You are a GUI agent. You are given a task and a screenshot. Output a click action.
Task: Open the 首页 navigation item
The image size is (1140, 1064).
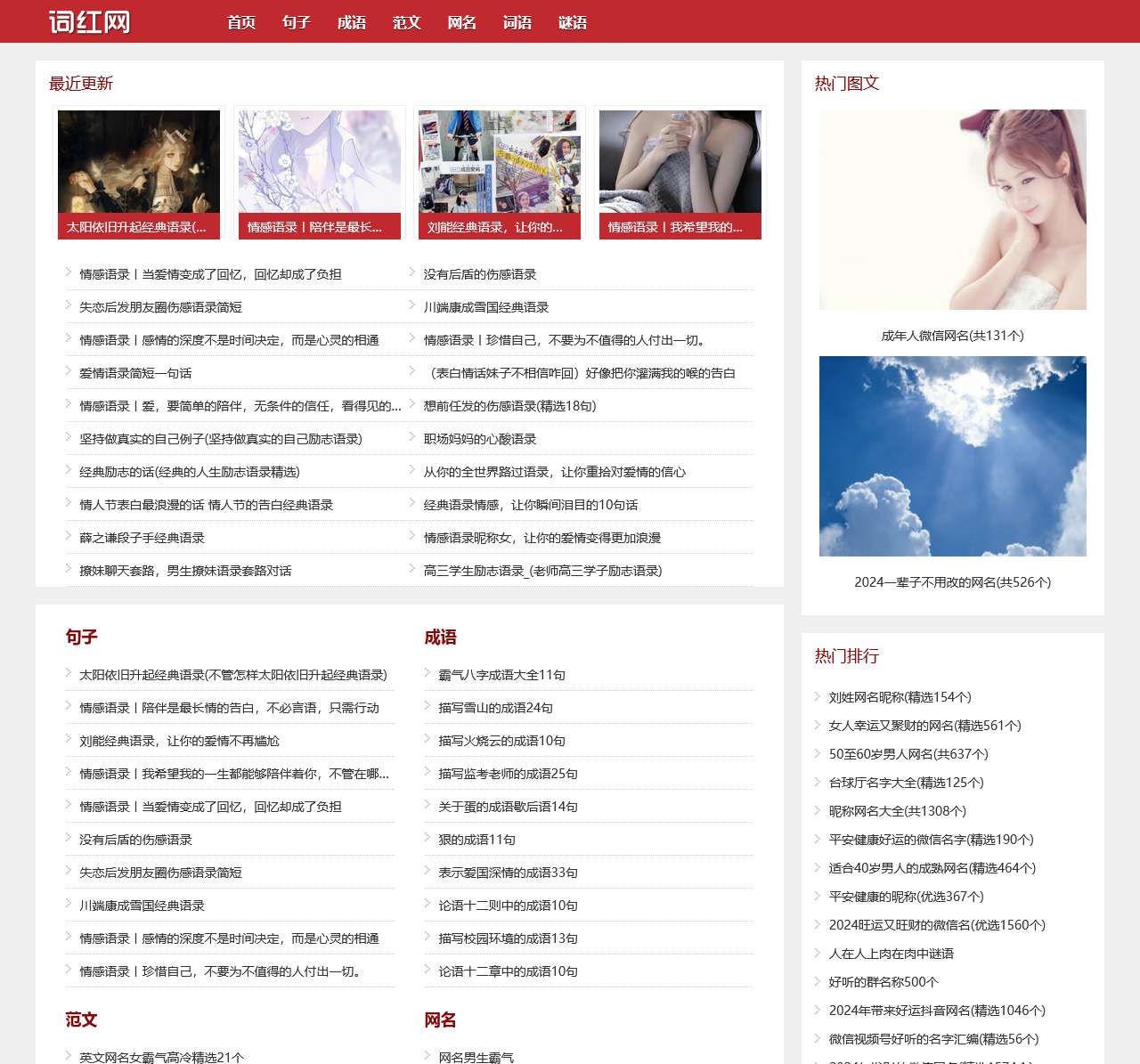241,22
